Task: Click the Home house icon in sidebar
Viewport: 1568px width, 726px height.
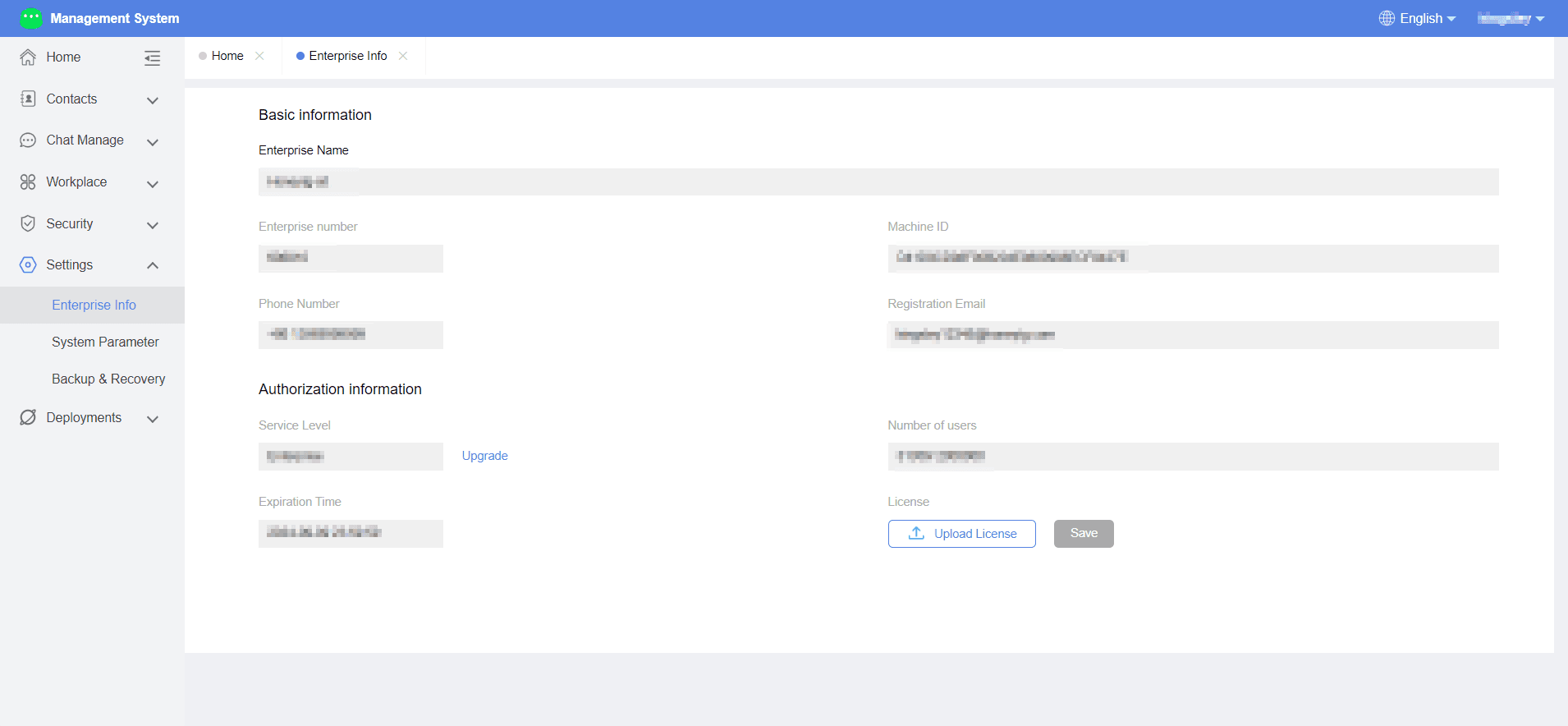Action: click(x=28, y=57)
